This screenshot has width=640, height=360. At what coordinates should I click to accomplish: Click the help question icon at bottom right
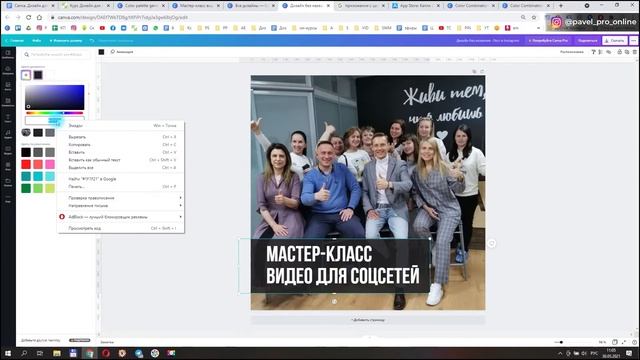tap(634, 342)
